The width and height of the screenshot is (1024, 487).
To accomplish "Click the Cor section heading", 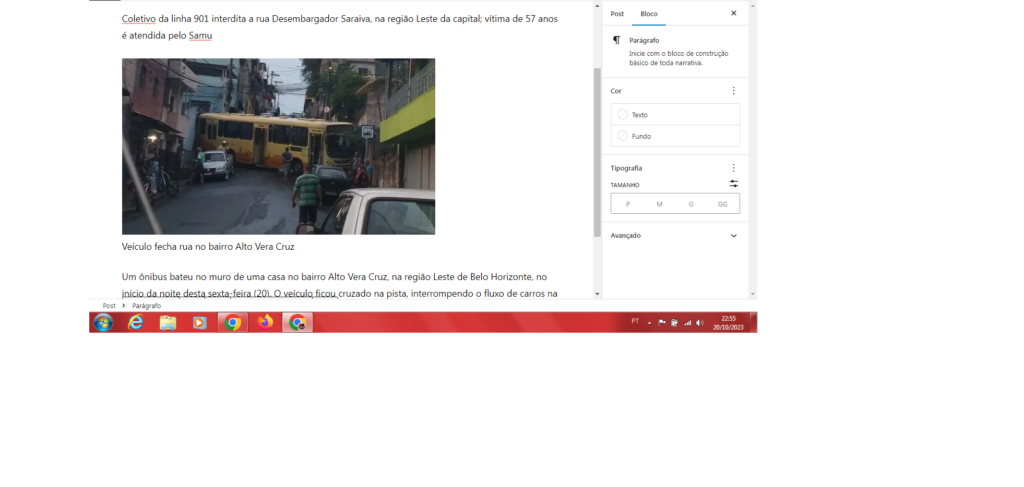I will (616, 91).
